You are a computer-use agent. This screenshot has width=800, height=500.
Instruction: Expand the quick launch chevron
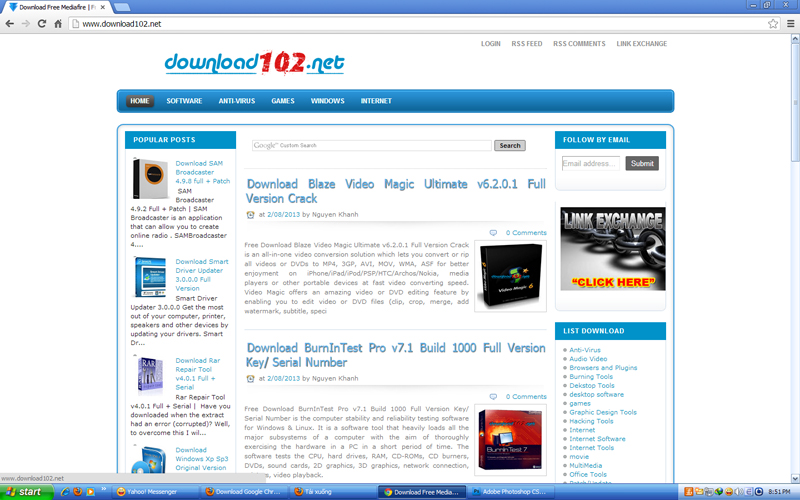pyautogui.click(x=104, y=489)
